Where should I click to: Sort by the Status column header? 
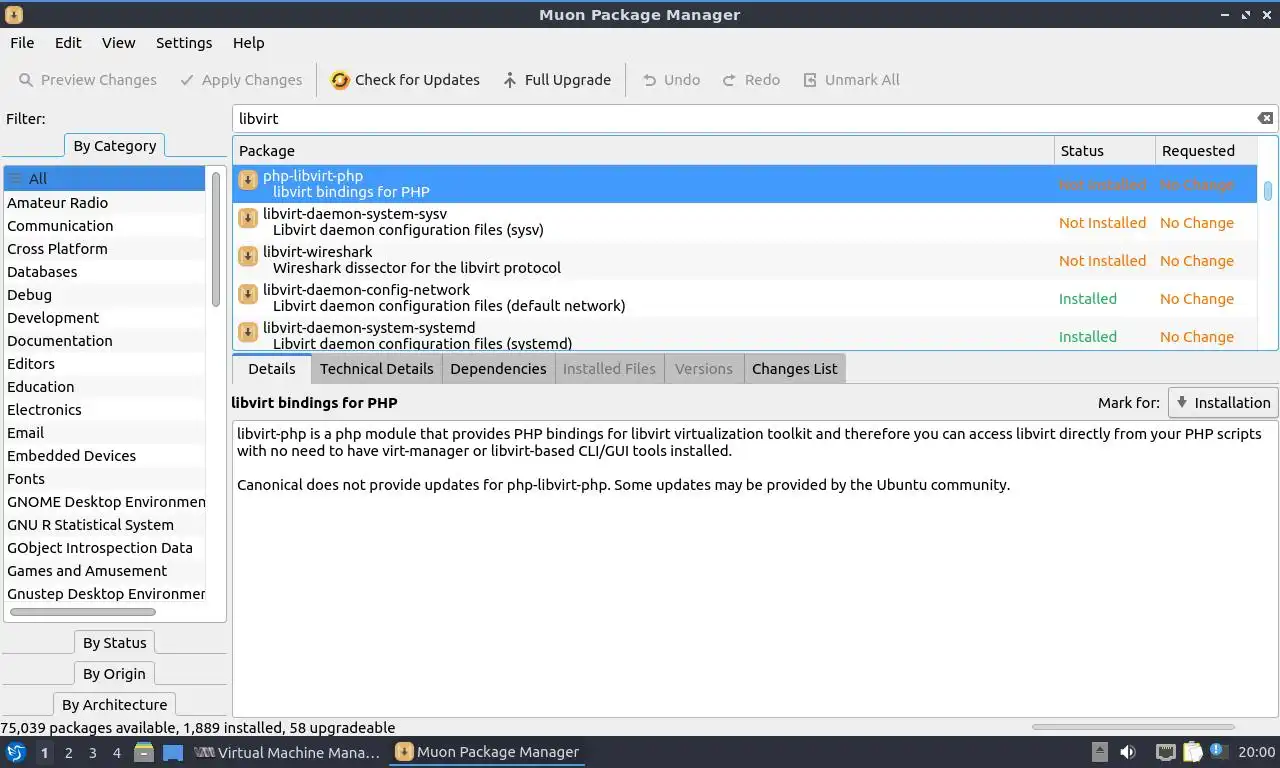tap(1104, 151)
